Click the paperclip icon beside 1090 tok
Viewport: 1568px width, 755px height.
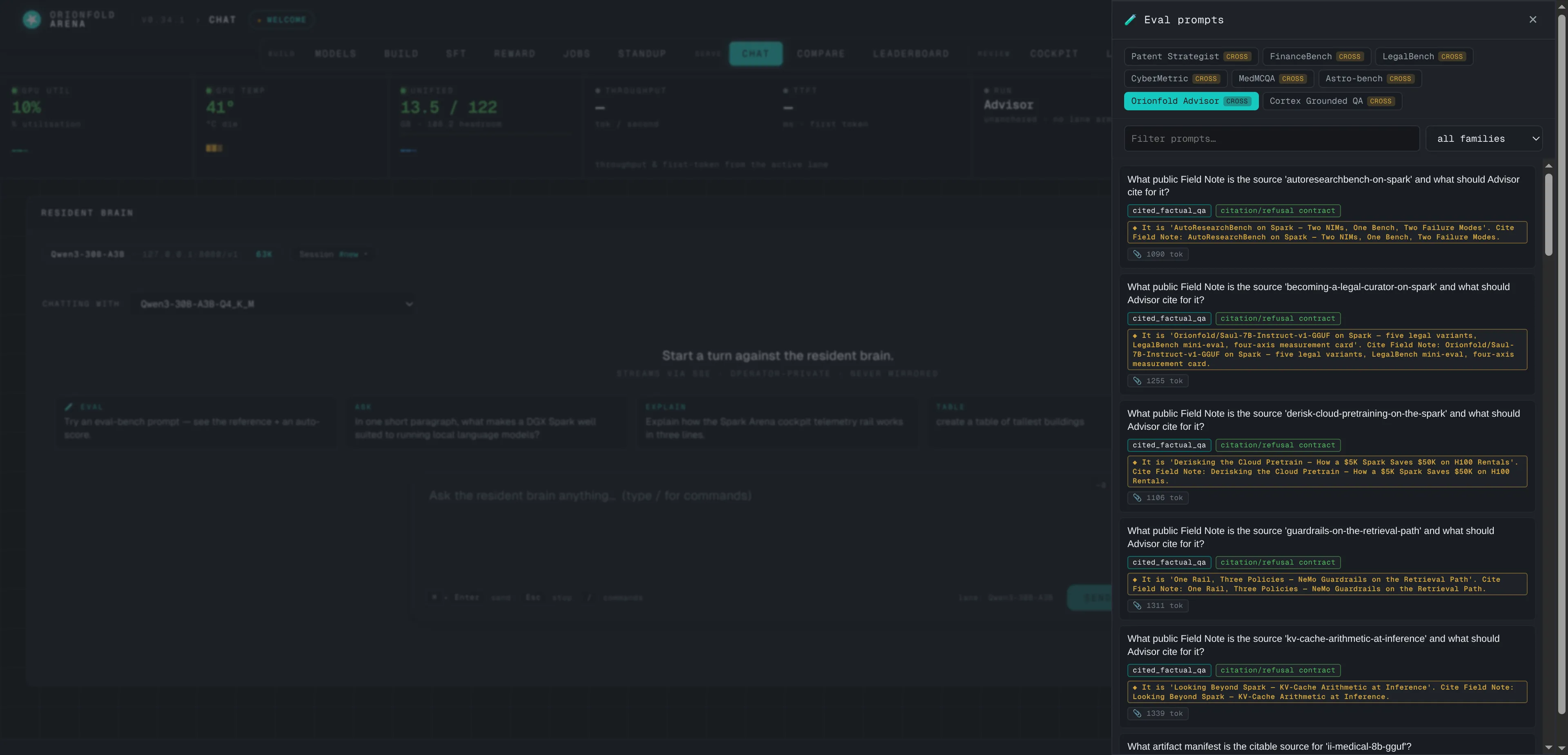tap(1137, 255)
